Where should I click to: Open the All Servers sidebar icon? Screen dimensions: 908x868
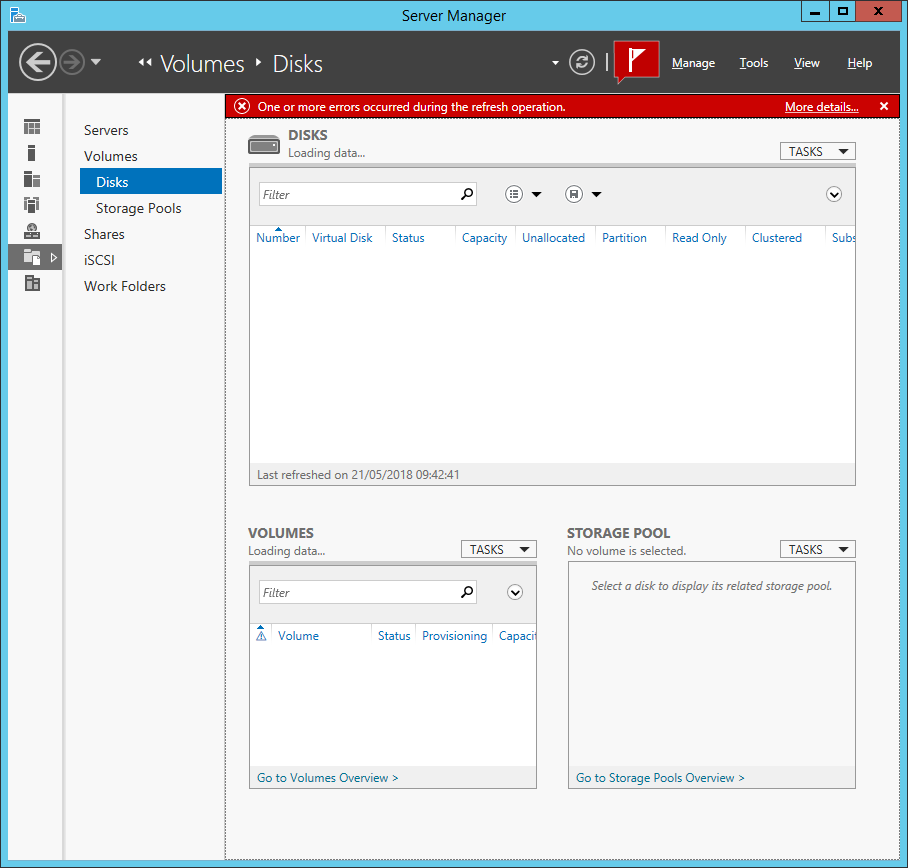[x=32, y=179]
